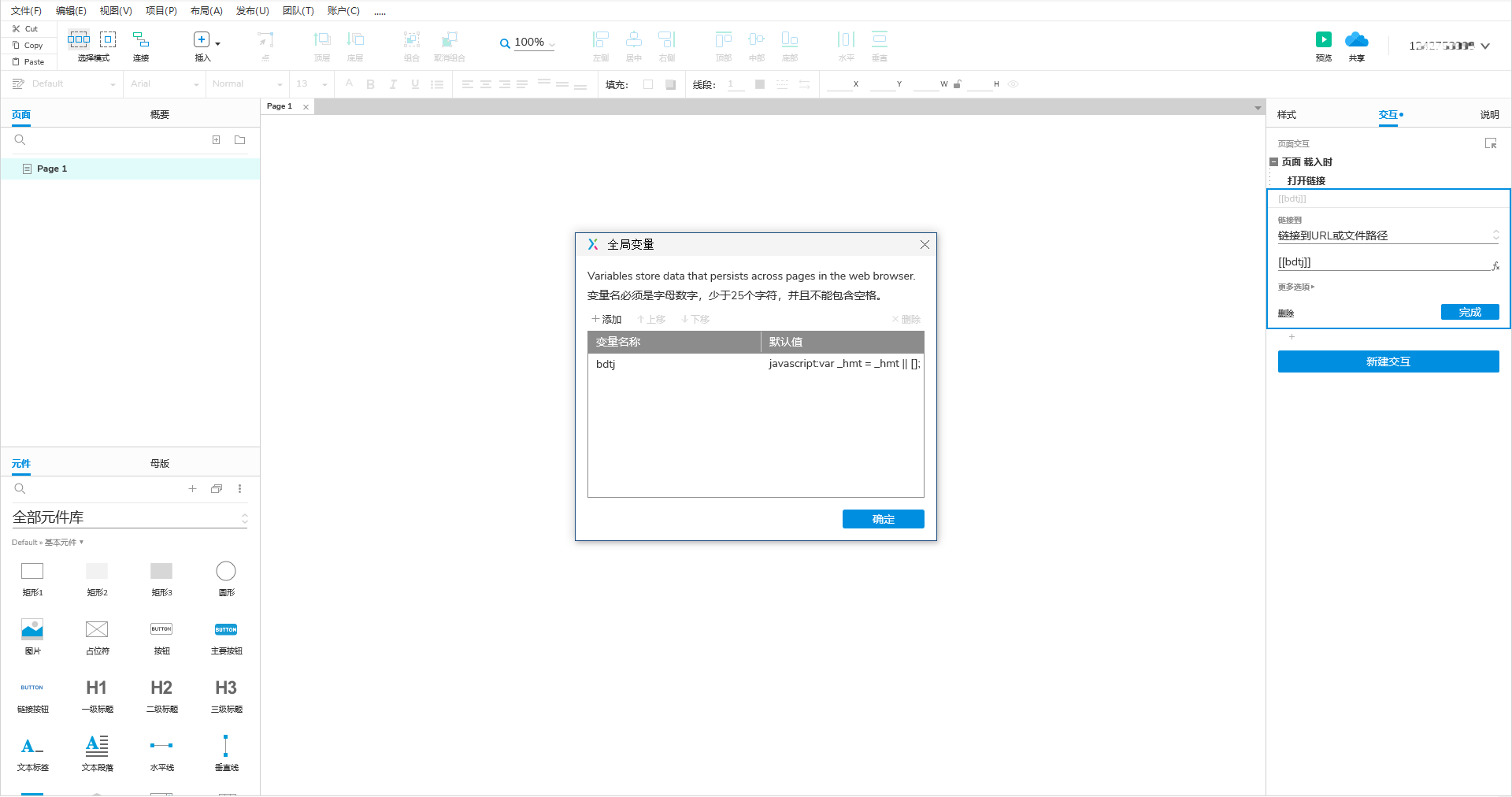Click the 组合 group icon

click(412, 39)
